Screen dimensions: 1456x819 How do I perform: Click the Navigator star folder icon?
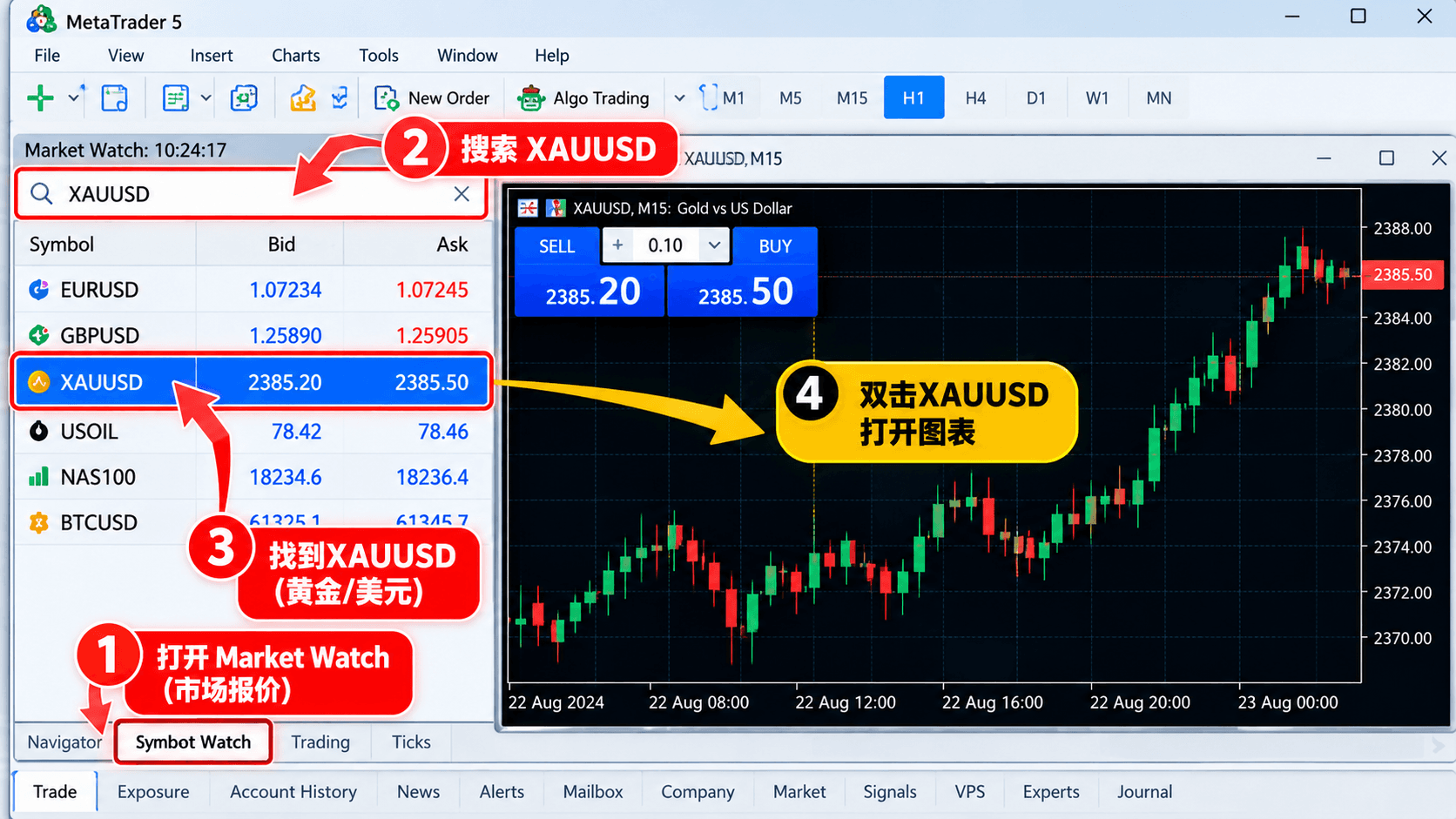(x=302, y=98)
